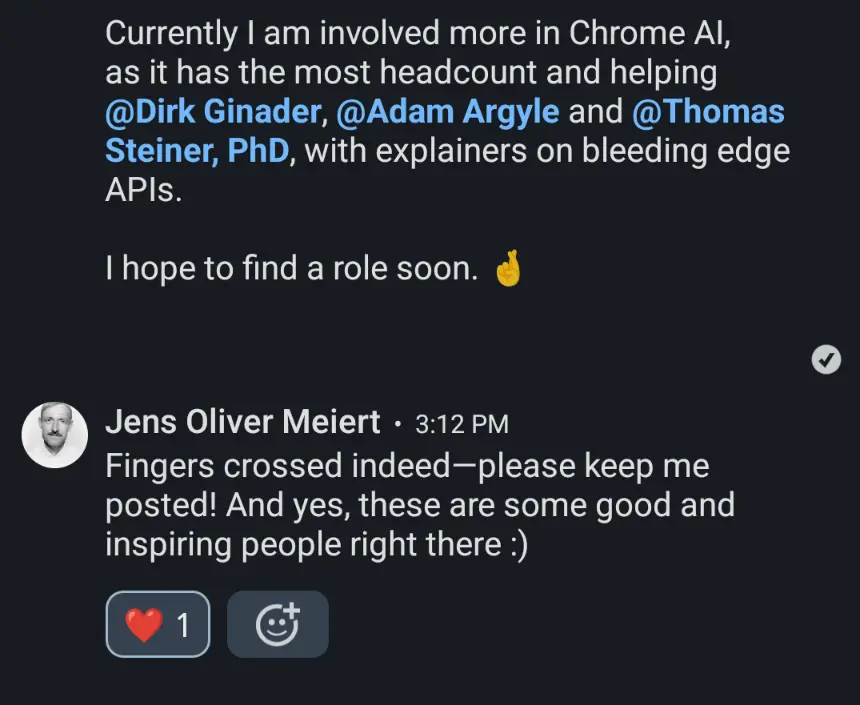
Task: Click the Jens Oliver Meiert sender name
Action: click(242, 422)
